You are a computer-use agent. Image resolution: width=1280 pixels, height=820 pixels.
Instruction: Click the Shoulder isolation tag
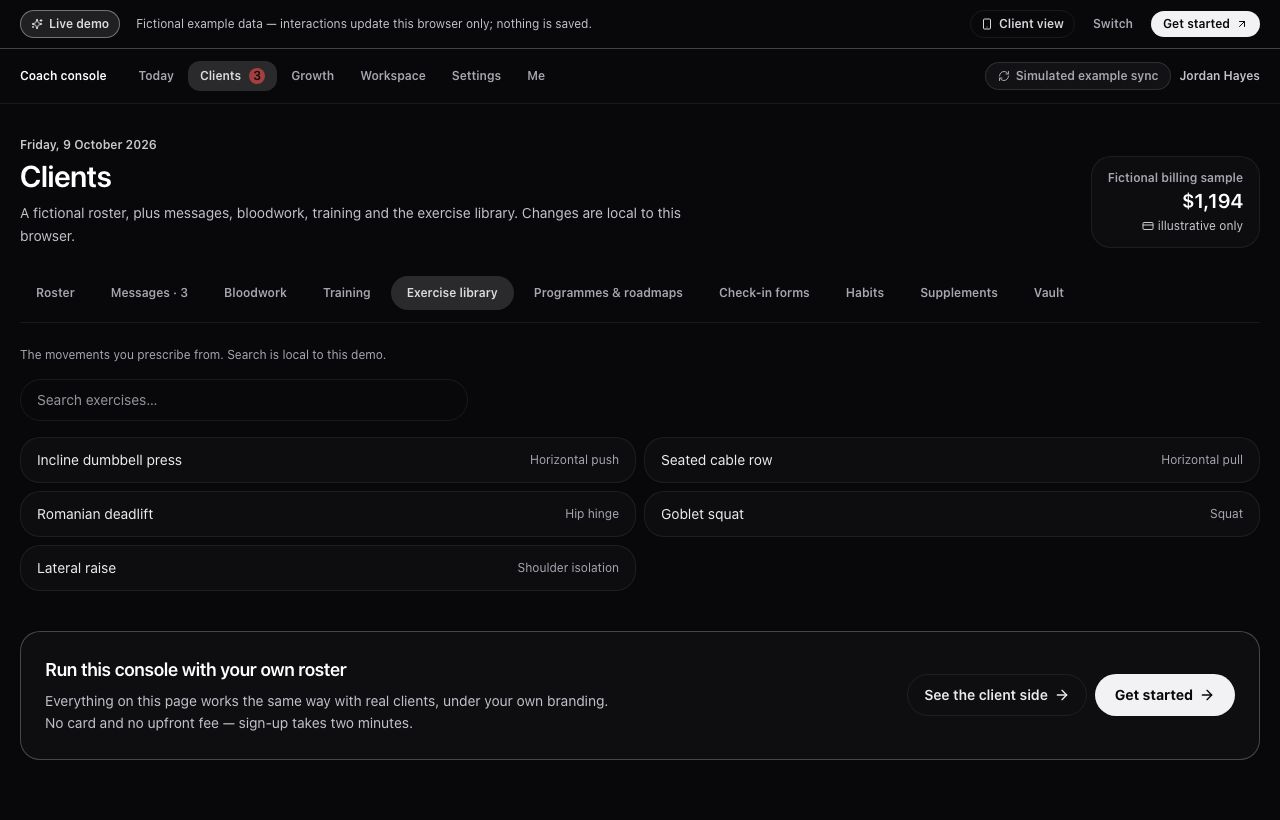tap(568, 568)
